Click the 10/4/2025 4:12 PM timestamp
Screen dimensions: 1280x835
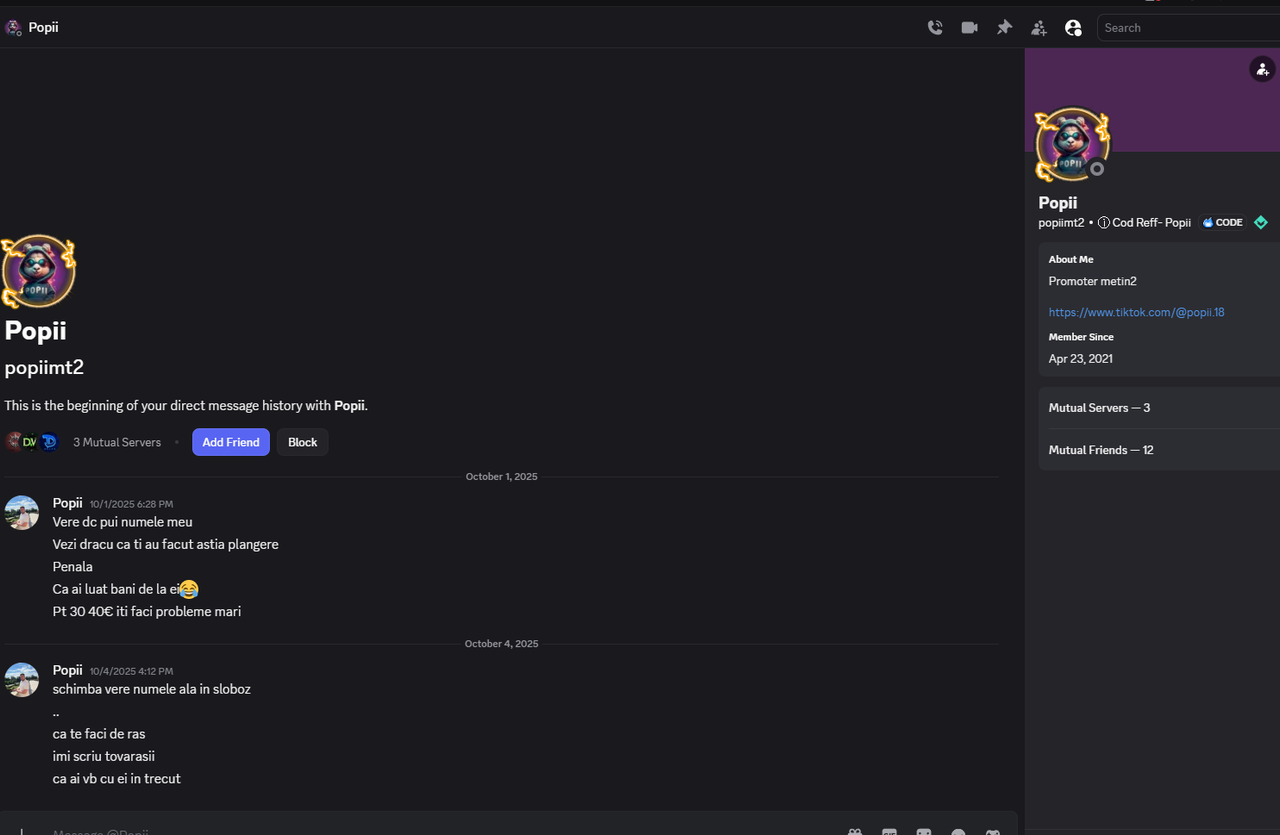click(x=131, y=671)
